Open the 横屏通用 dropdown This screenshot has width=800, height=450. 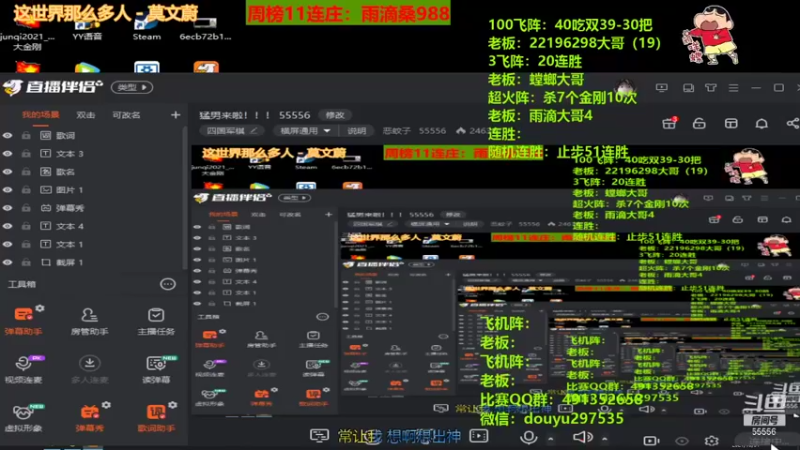click(305, 131)
